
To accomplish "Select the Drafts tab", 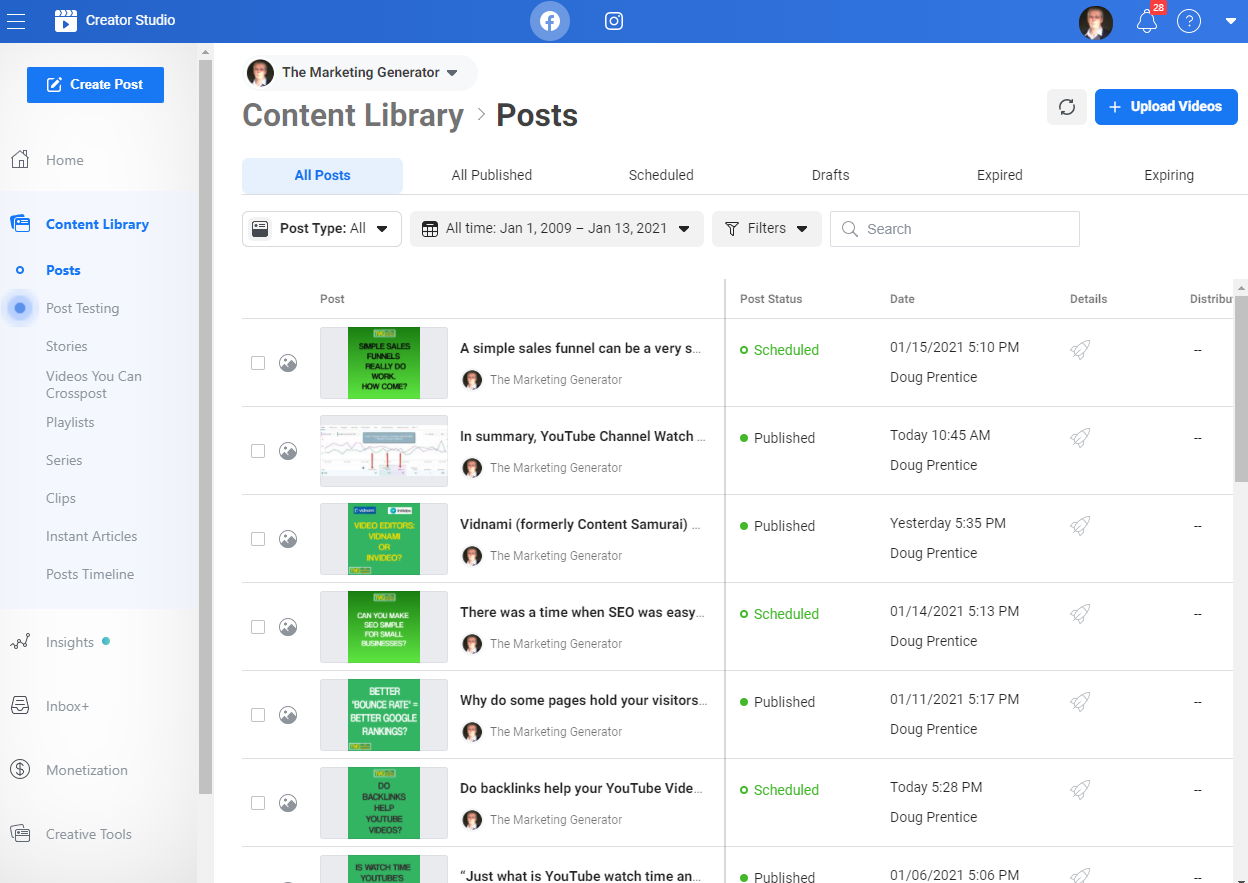I will point(830,175).
